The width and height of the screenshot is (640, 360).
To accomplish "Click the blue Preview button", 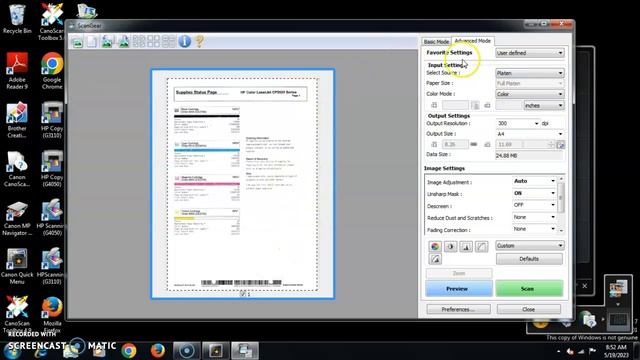I will pyautogui.click(x=459, y=289).
